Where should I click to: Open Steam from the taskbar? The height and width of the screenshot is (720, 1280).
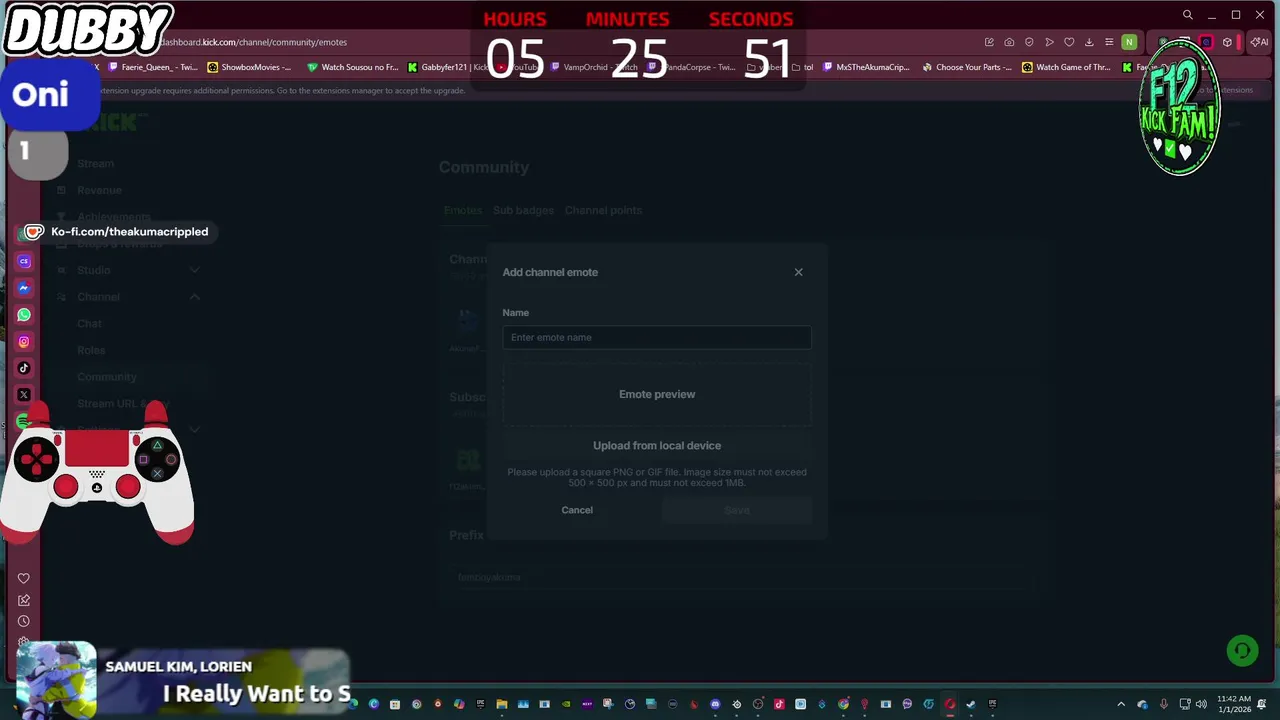[x=971, y=704]
